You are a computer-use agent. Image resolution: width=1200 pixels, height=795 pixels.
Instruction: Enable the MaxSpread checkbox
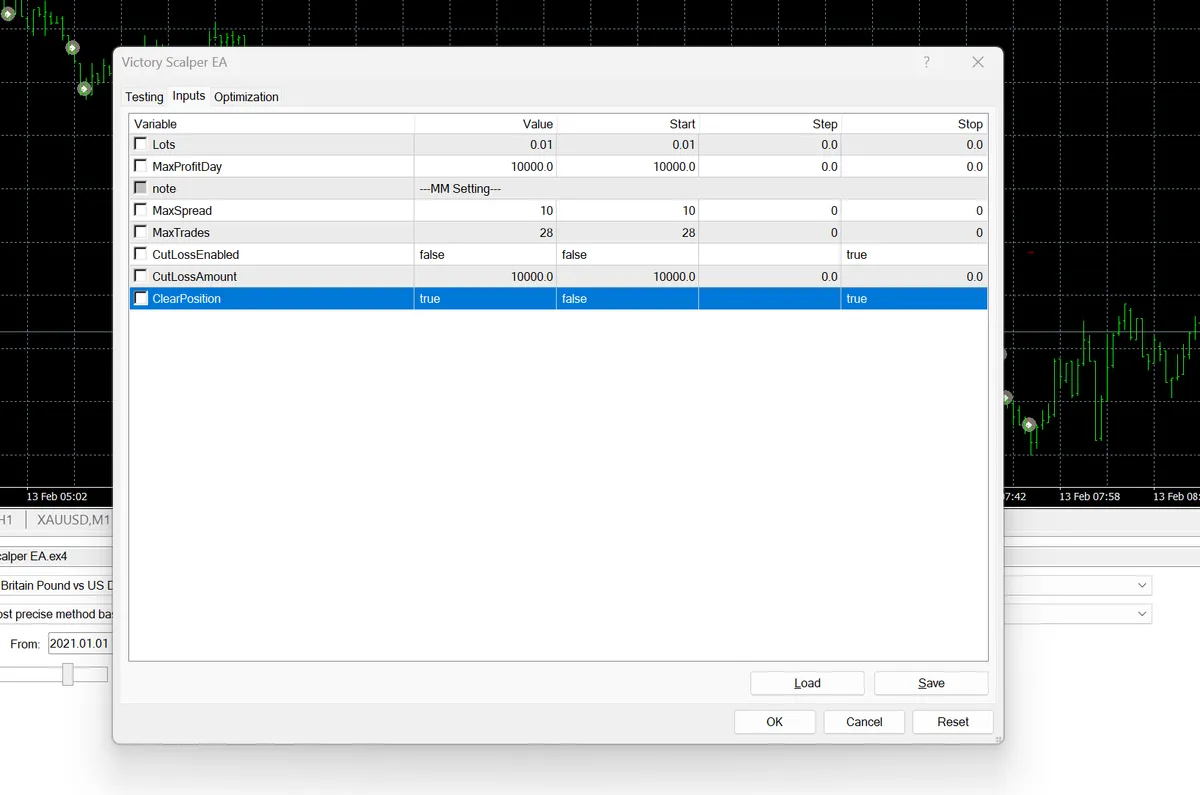[140, 210]
